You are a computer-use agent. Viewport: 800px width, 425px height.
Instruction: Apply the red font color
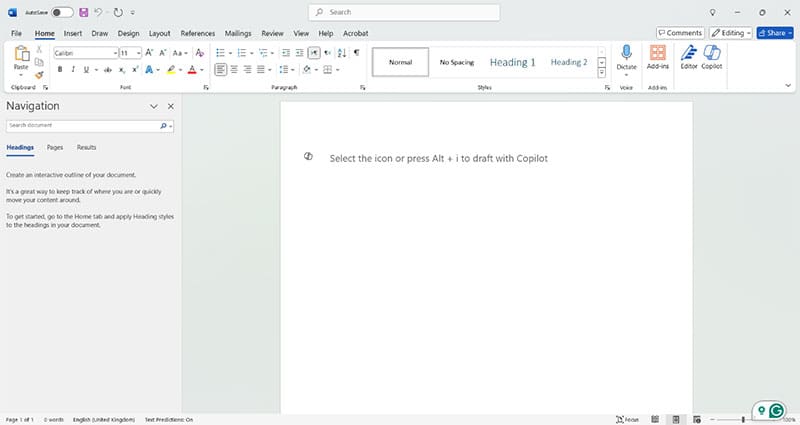tap(192, 69)
